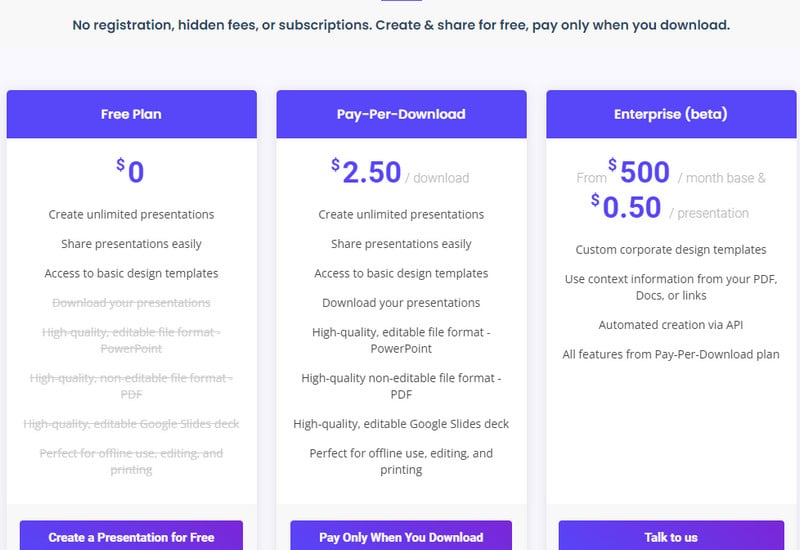Click the struck-through Download your presentations item
Viewport: 800px width, 550px height.
[131, 303]
